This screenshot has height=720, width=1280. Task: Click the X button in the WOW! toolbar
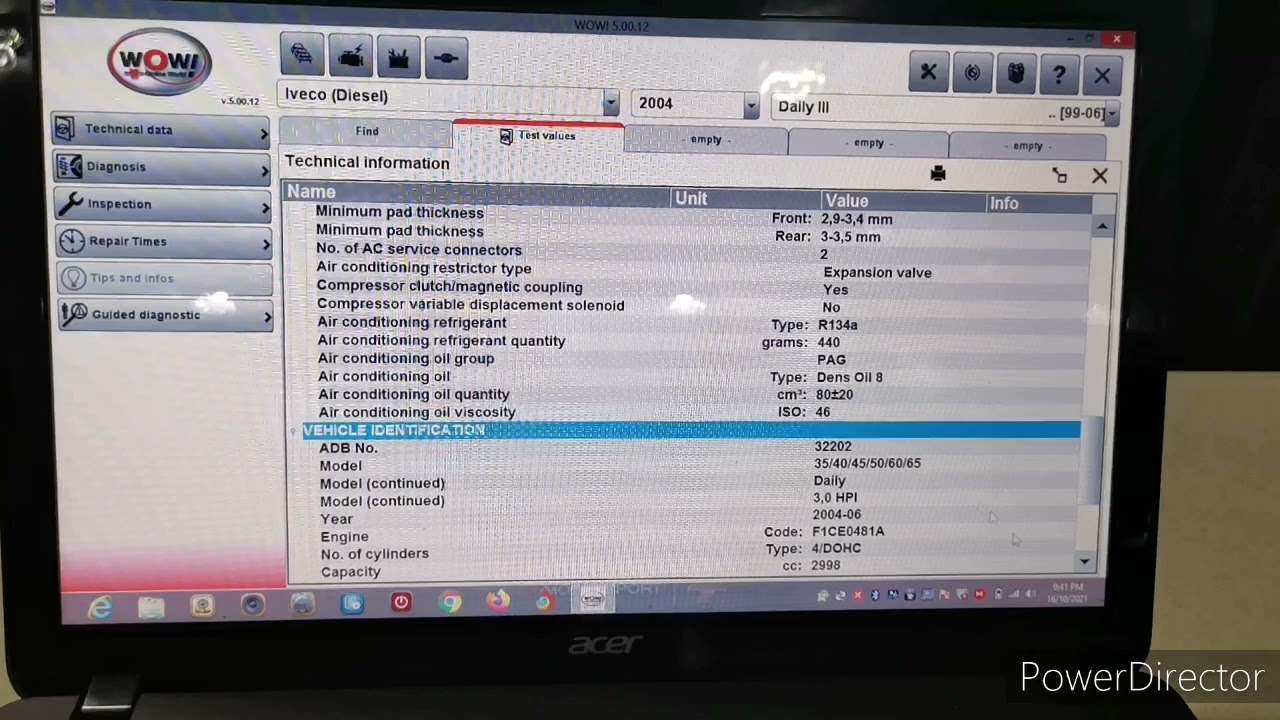click(x=1102, y=76)
